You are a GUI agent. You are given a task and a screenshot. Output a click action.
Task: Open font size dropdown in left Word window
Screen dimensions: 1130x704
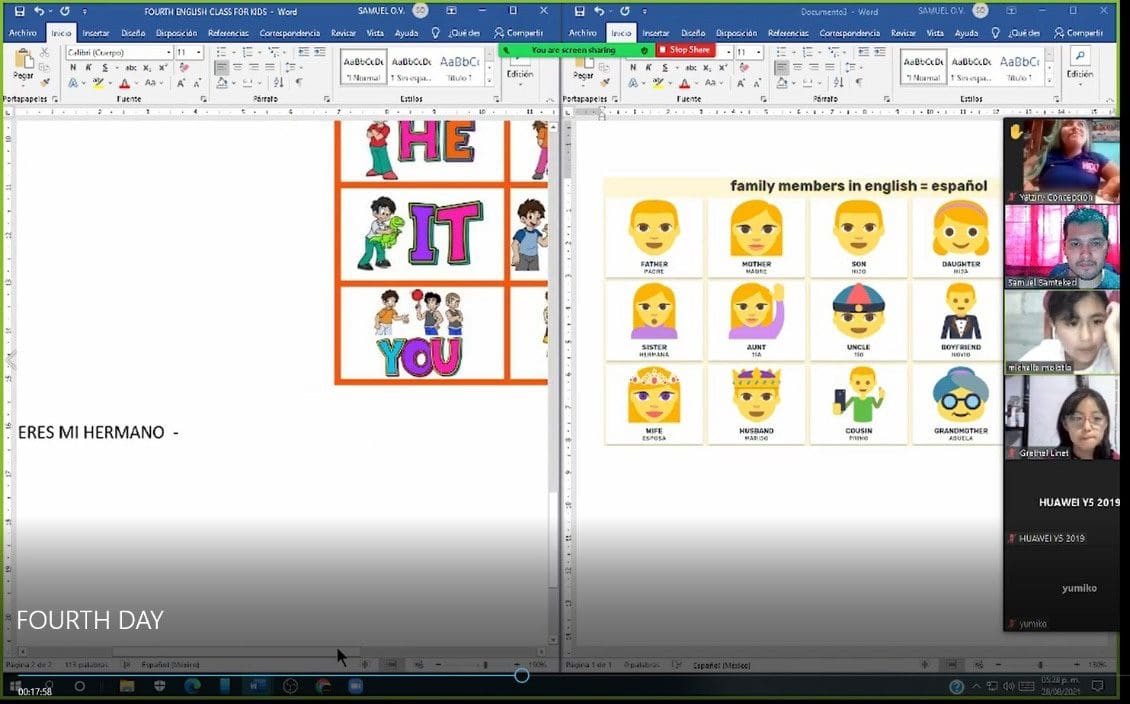tap(199, 52)
